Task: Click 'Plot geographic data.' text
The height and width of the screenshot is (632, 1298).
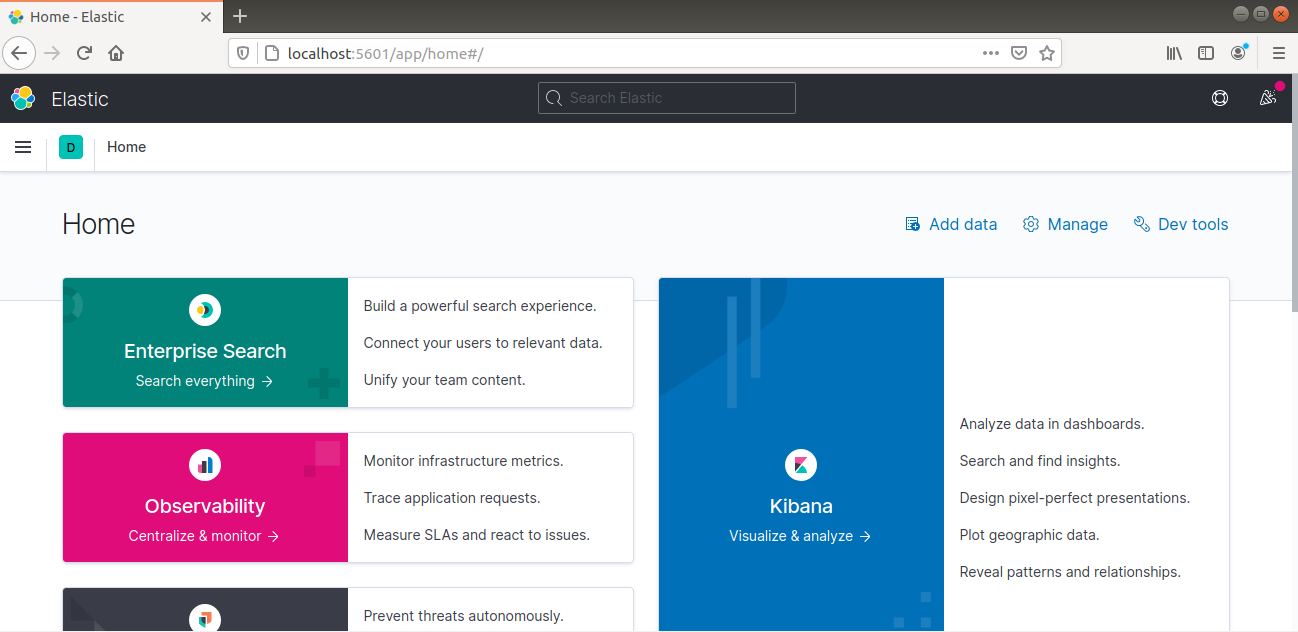Action: point(1029,535)
